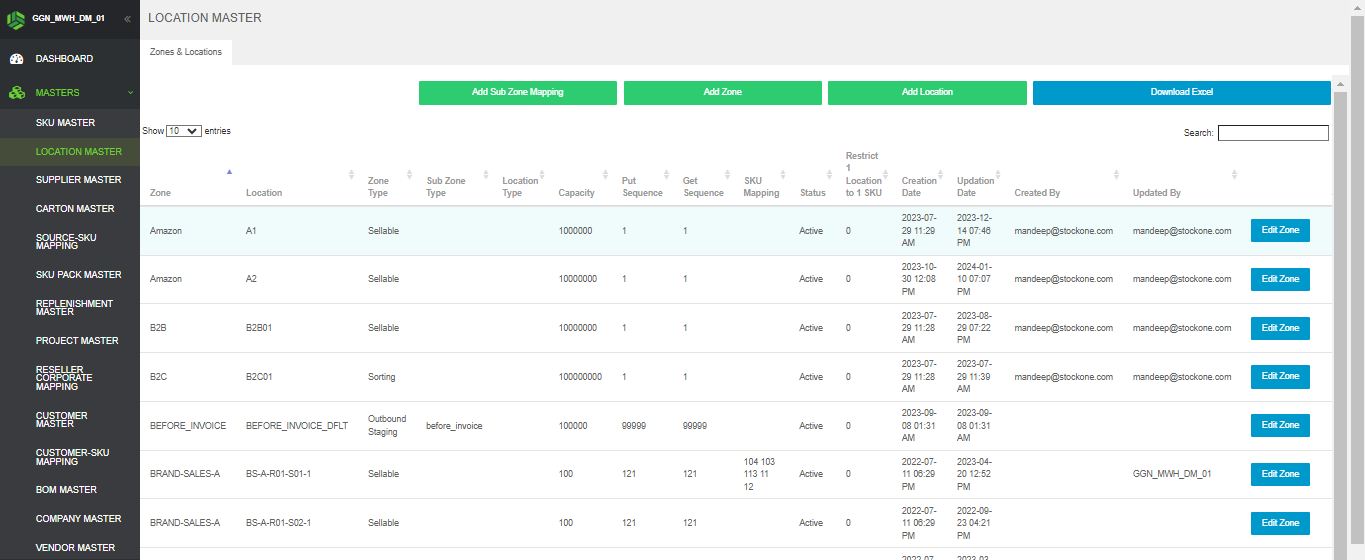The height and width of the screenshot is (560, 1365).
Task: Click the Masters cubes icon
Action: (x=16, y=93)
